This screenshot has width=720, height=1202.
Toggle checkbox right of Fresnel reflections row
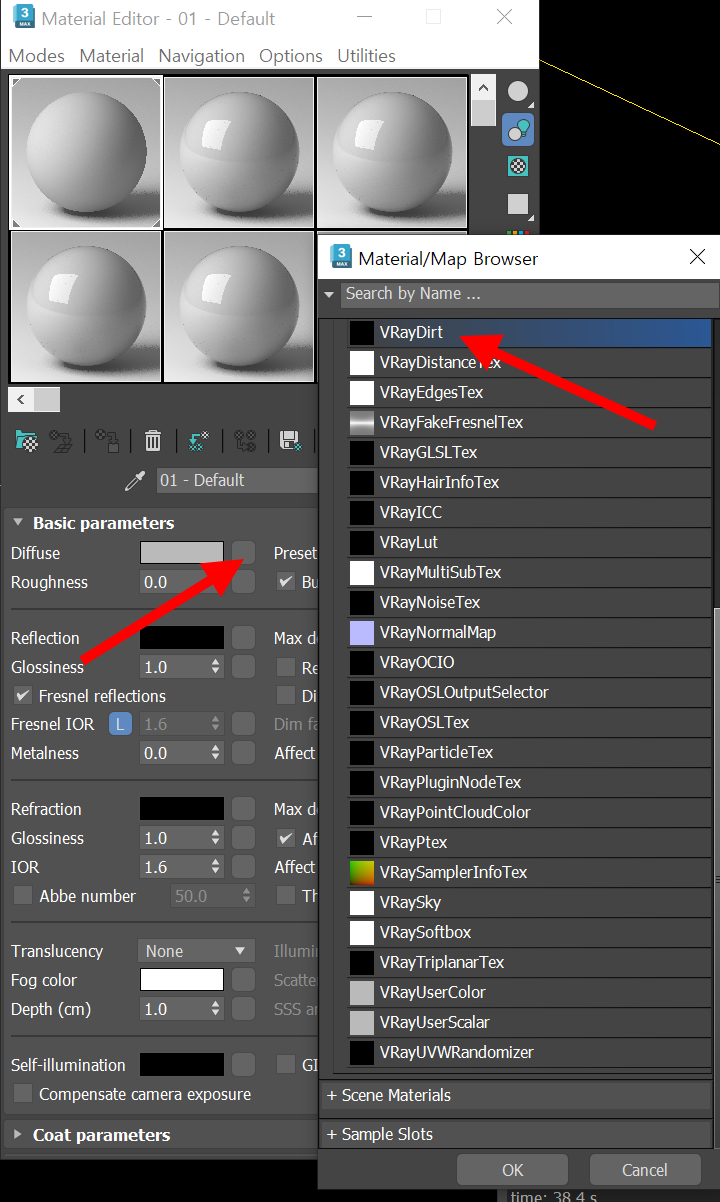286,695
